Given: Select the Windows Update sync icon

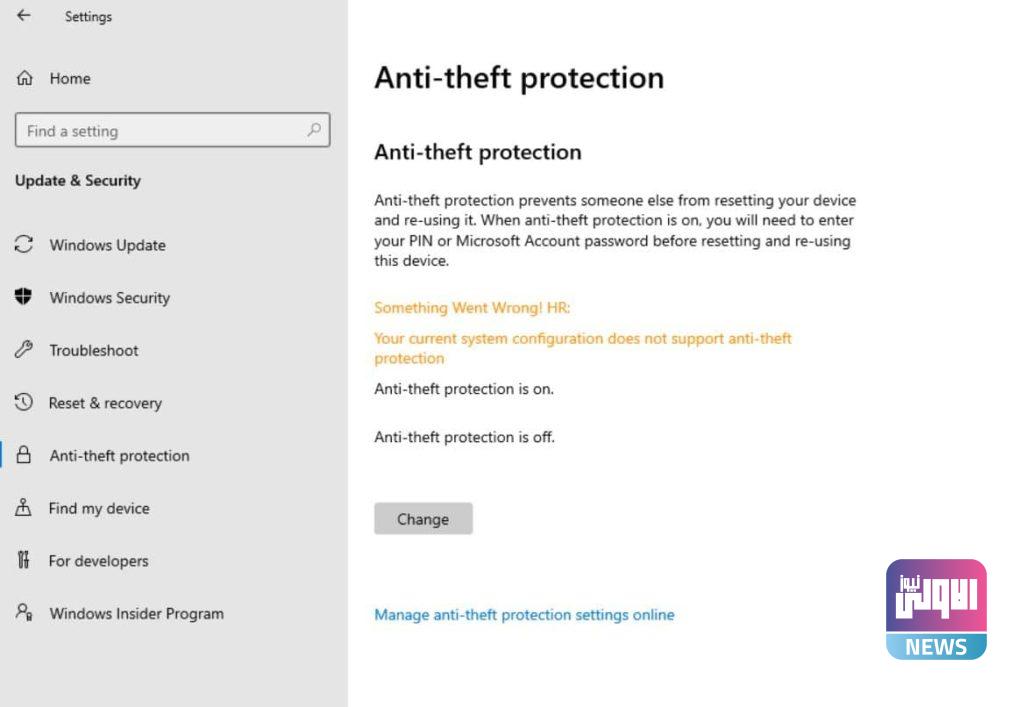Looking at the screenshot, I should coord(23,245).
